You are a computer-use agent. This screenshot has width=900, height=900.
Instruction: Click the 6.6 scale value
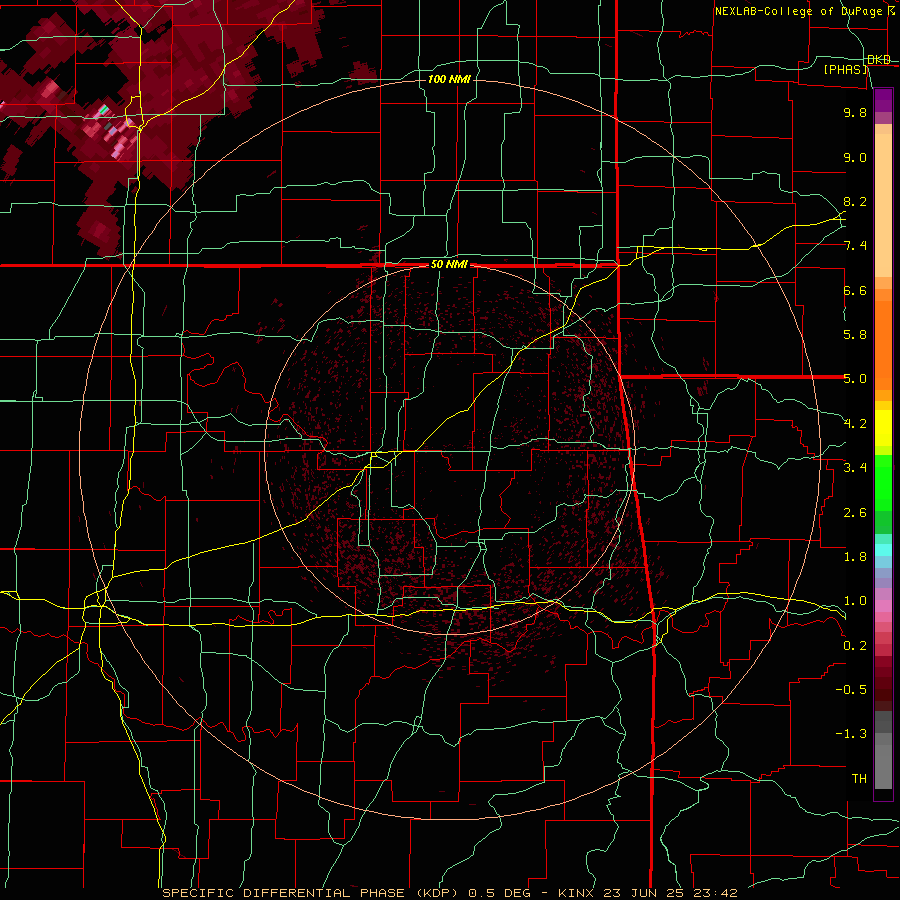pos(855,290)
